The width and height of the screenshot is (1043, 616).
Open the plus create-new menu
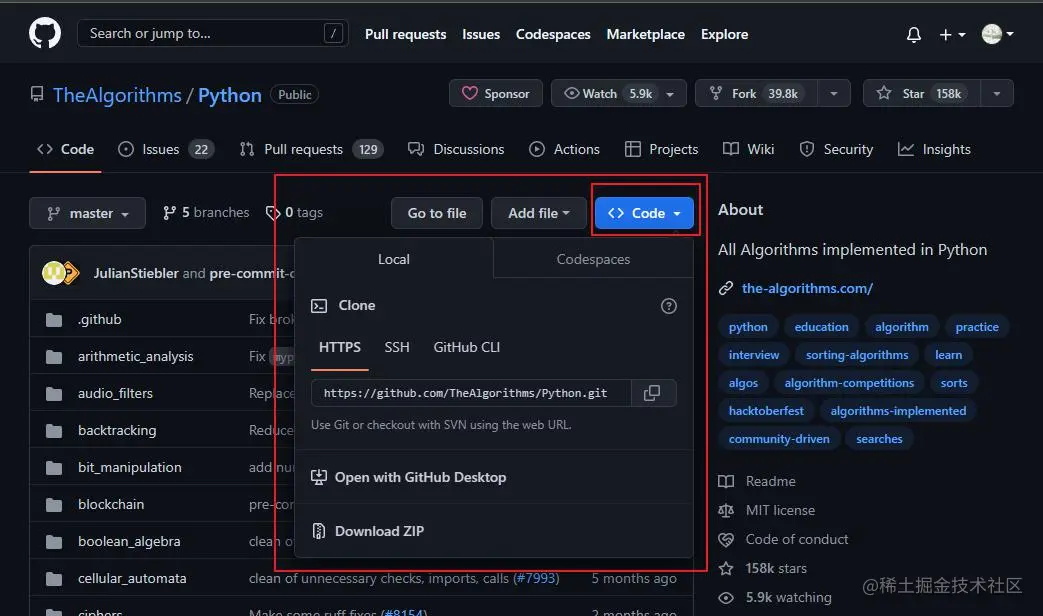(952, 35)
